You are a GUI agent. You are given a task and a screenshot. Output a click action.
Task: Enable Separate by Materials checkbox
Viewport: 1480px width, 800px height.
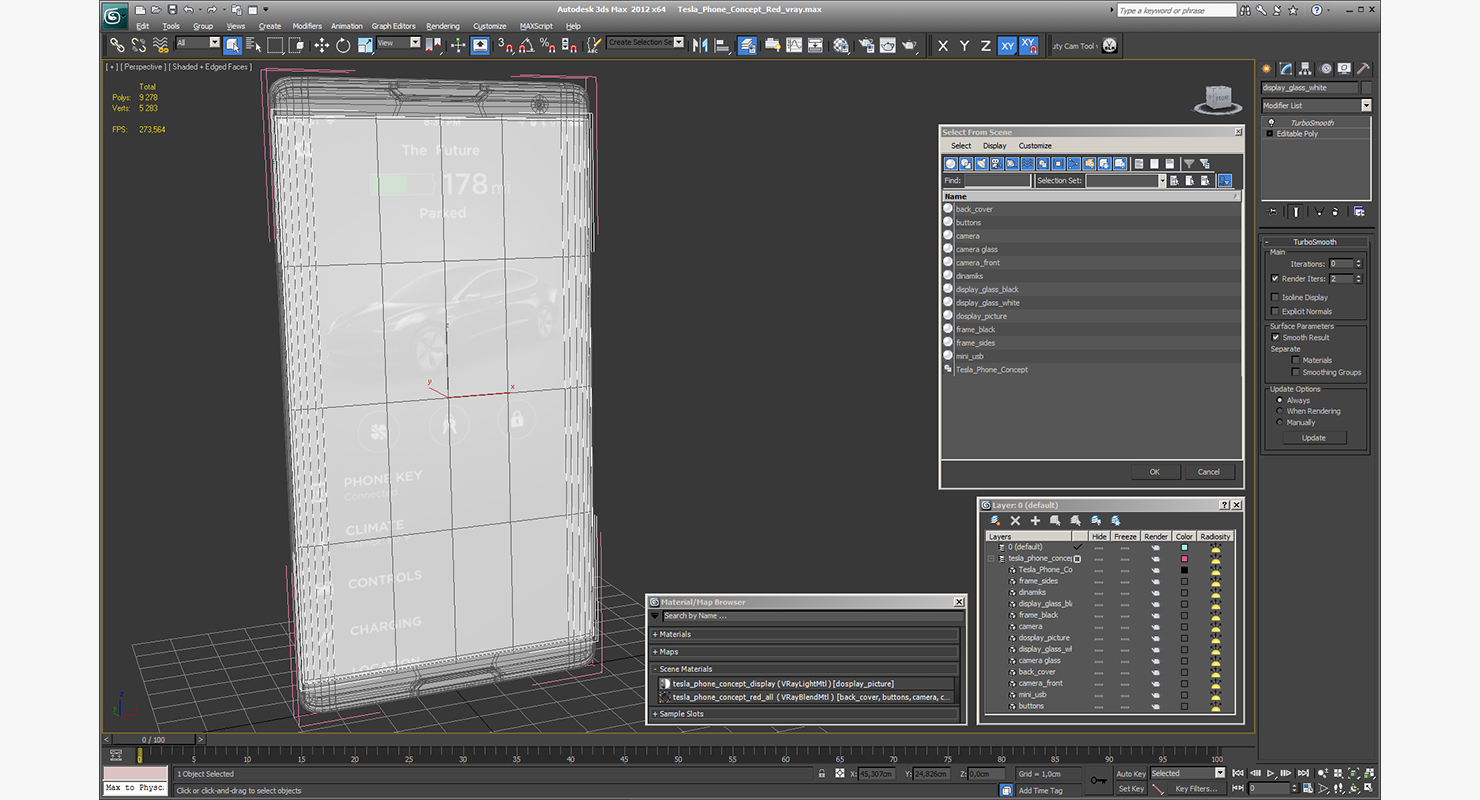click(1296, 360)
